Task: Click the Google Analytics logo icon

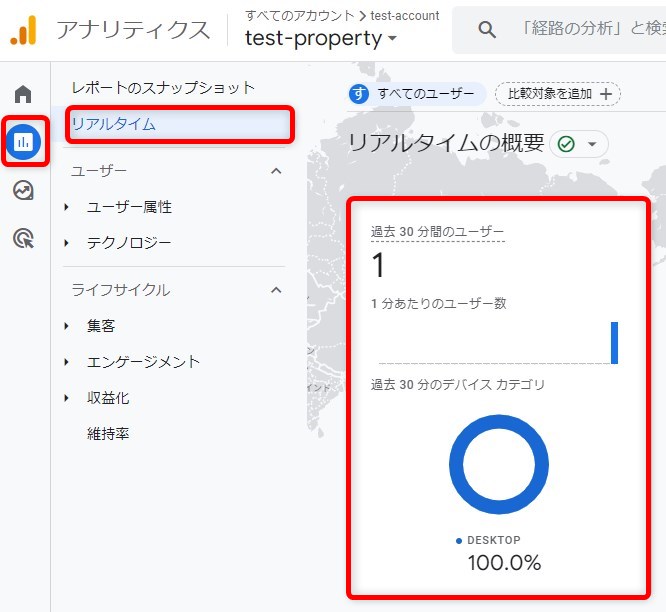Action: point(24,30)
